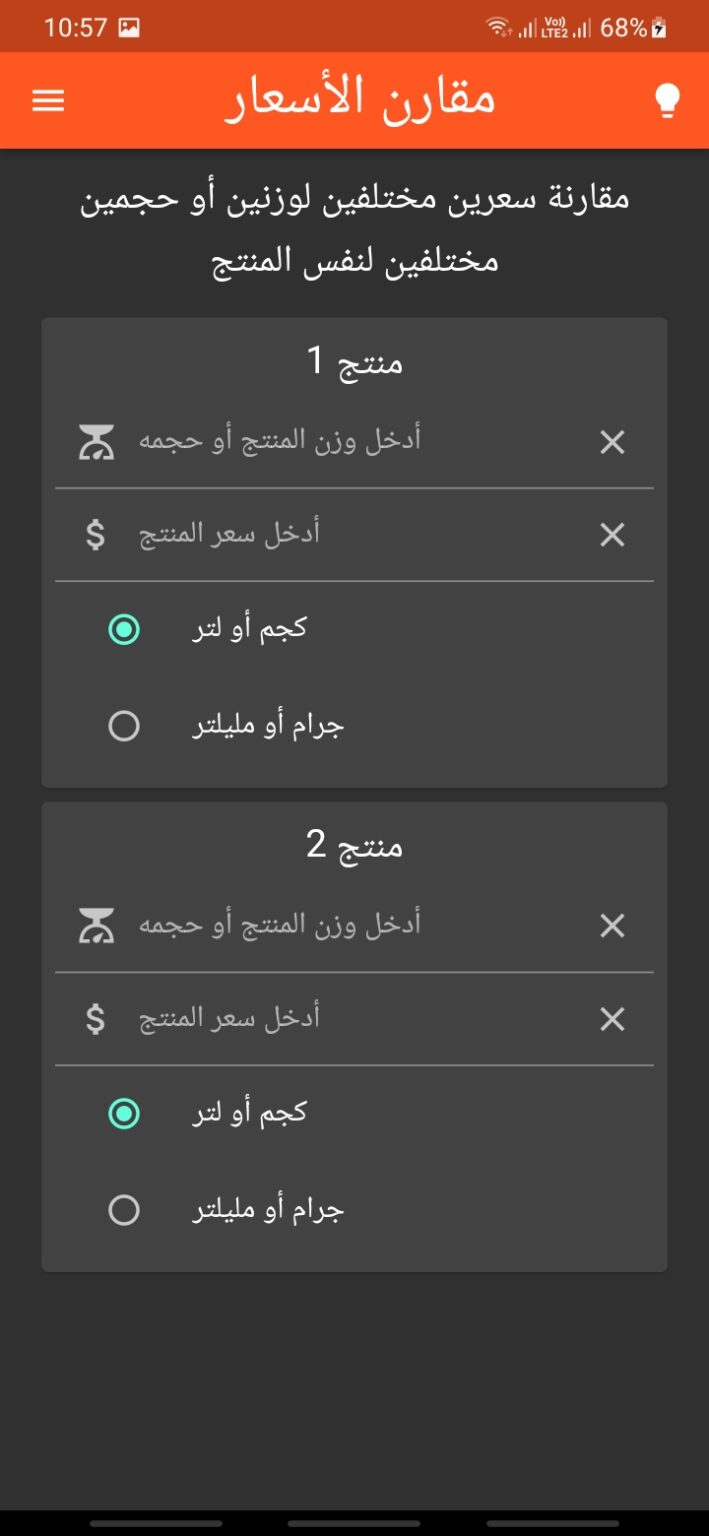Viewport: 709px width, 1536px height.
Task: Select كجم أو لتر for product 2
Action: [124, 1113]
